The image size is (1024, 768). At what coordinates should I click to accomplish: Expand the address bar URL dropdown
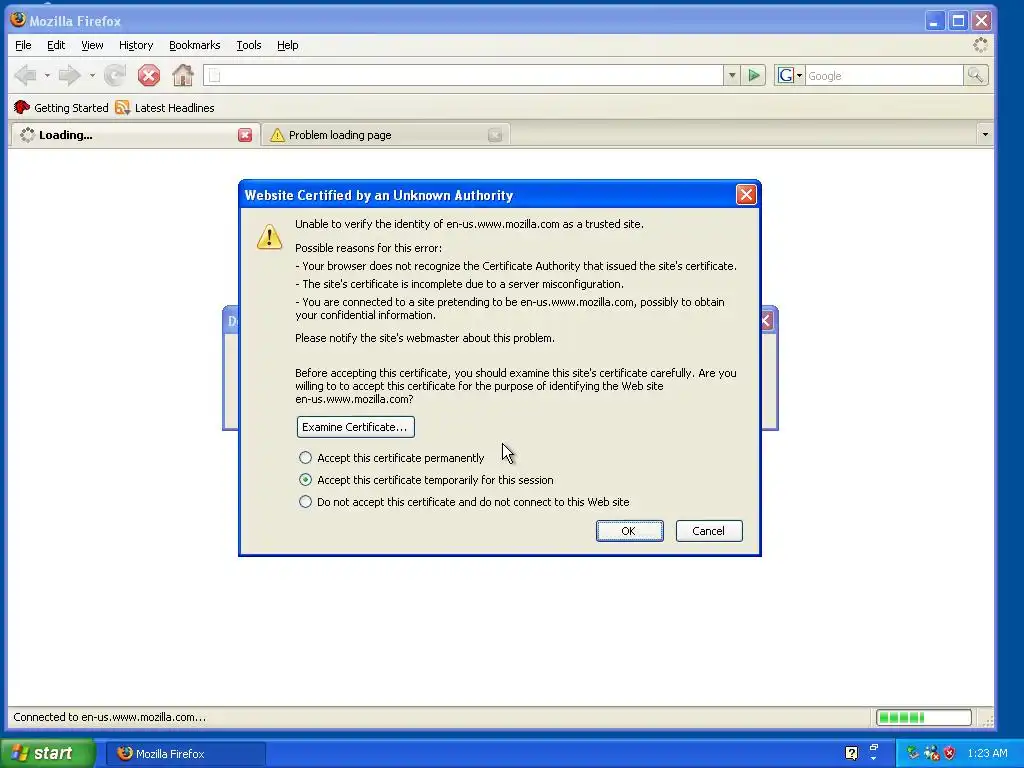click(x=732, y=76)
